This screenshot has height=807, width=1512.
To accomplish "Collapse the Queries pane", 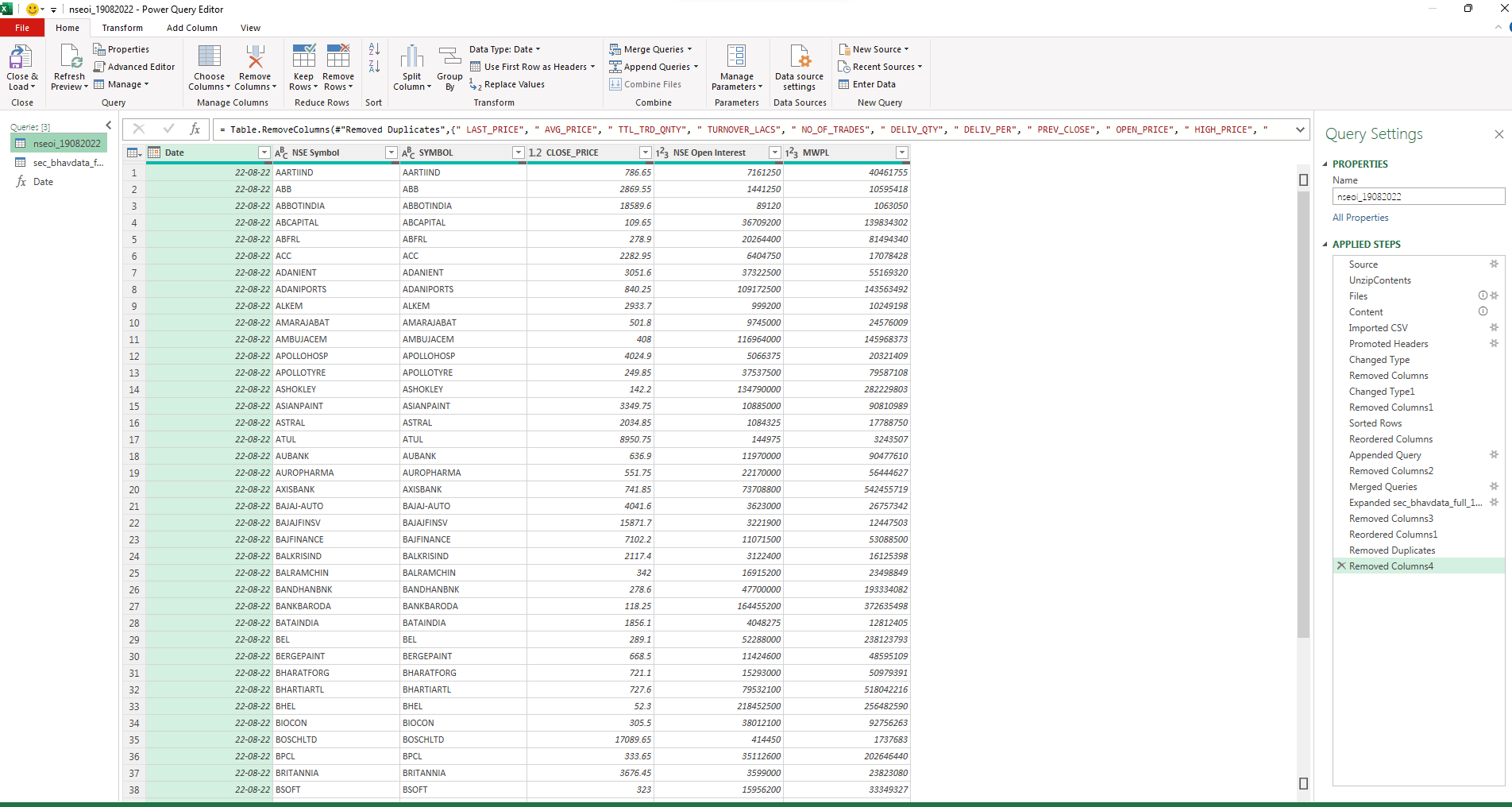I will pos(109,125).
